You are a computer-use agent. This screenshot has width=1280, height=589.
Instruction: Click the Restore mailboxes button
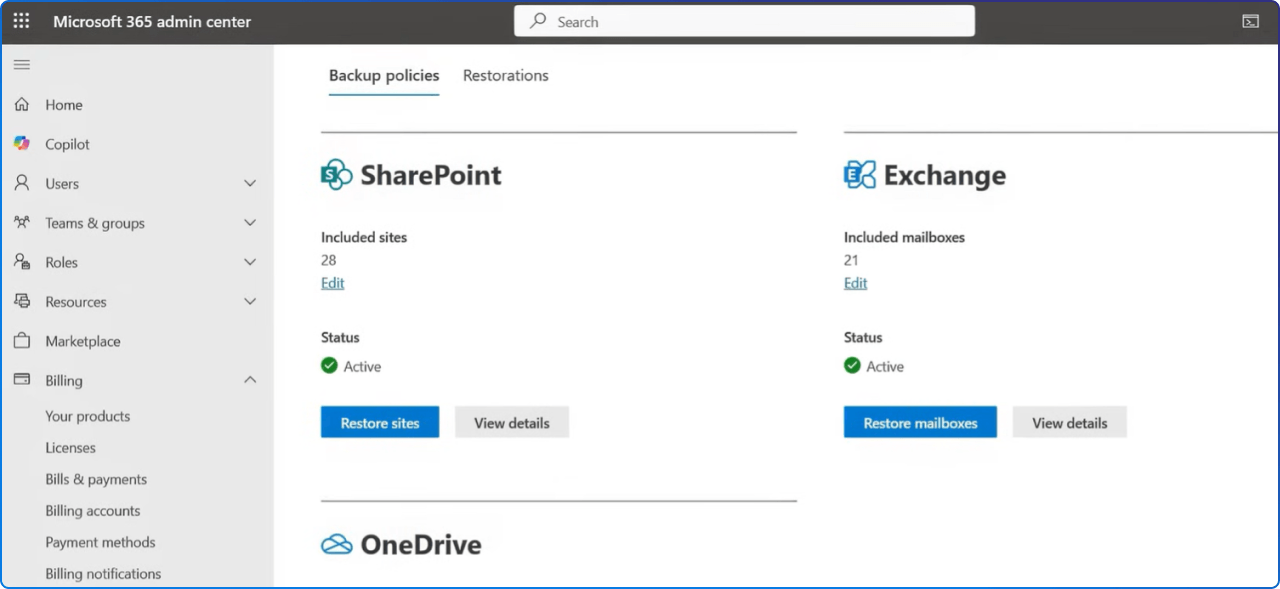tap(920, 422)
